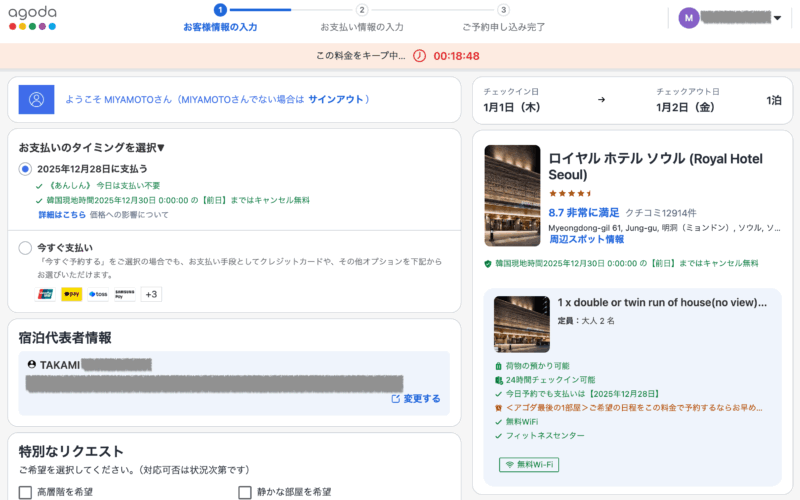Image resolution: width=800 pixels, height=500 pixels.
Task: Click the サインアウト link
Action: 336,99
